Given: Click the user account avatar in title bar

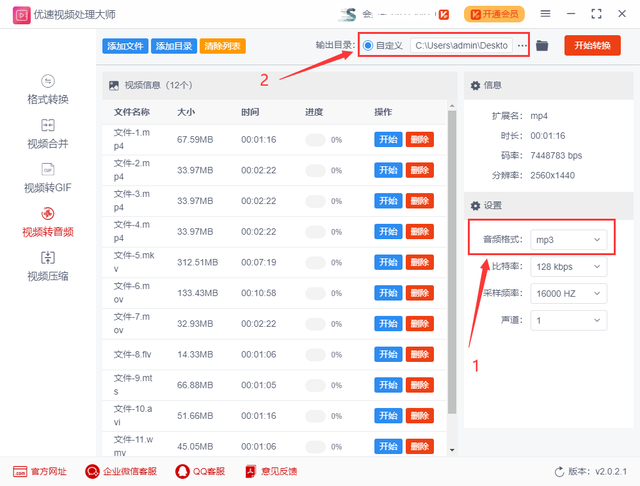Looking at the screenshot, I should (348, 15).
